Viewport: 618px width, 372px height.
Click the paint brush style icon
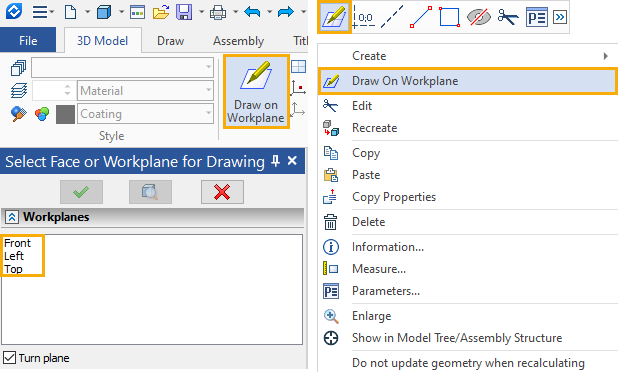coord(19,114)
